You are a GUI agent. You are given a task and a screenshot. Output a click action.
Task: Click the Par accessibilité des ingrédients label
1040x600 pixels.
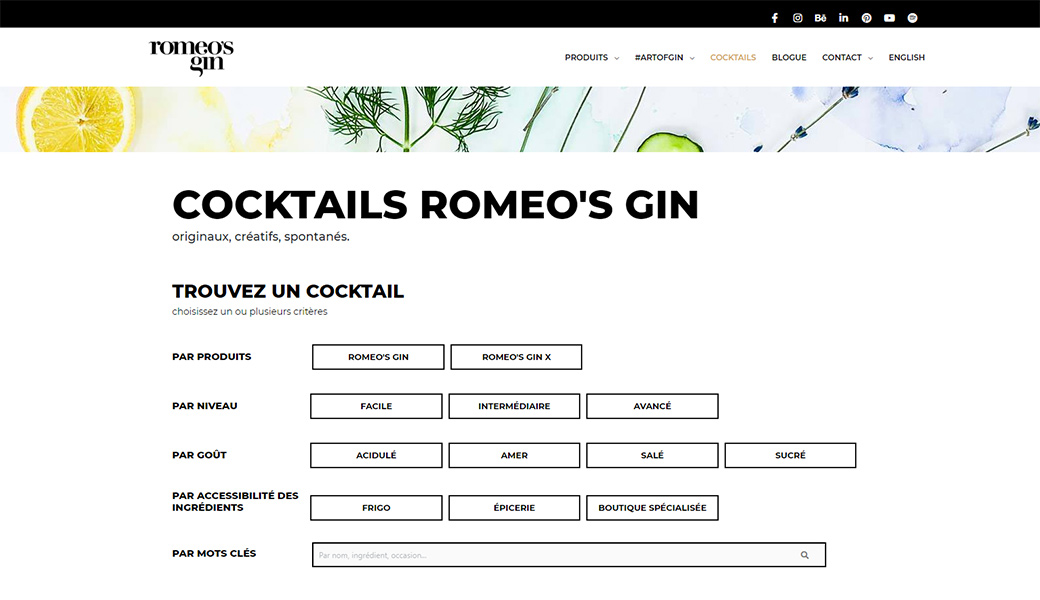pos(235,501)
